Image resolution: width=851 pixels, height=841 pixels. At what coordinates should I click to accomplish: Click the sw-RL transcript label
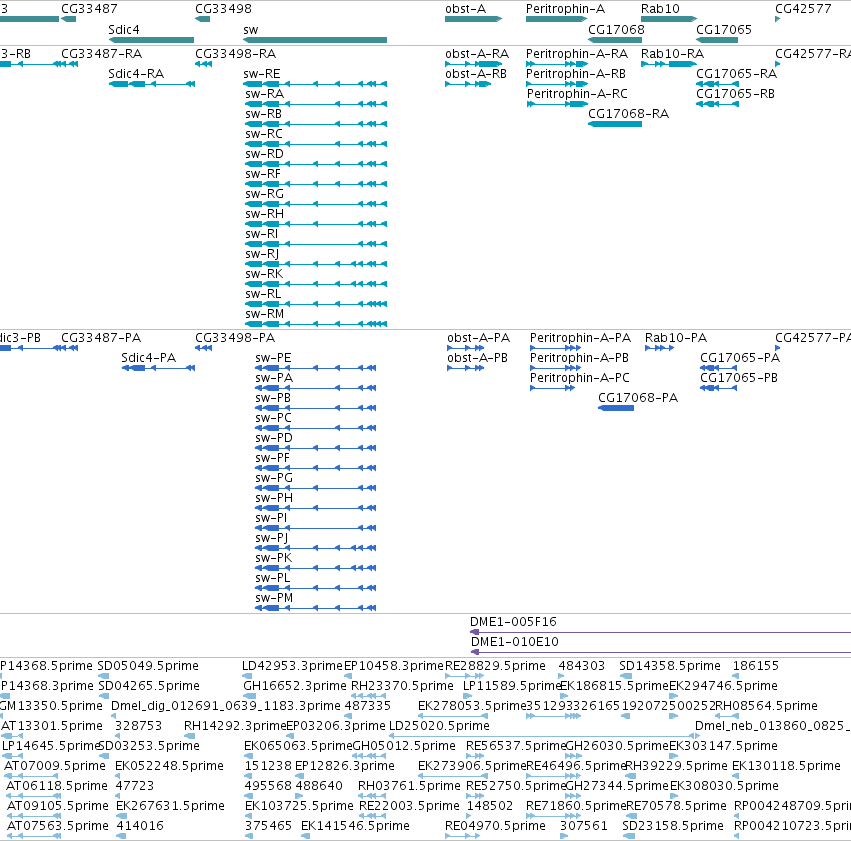click(x=263, y=295)
